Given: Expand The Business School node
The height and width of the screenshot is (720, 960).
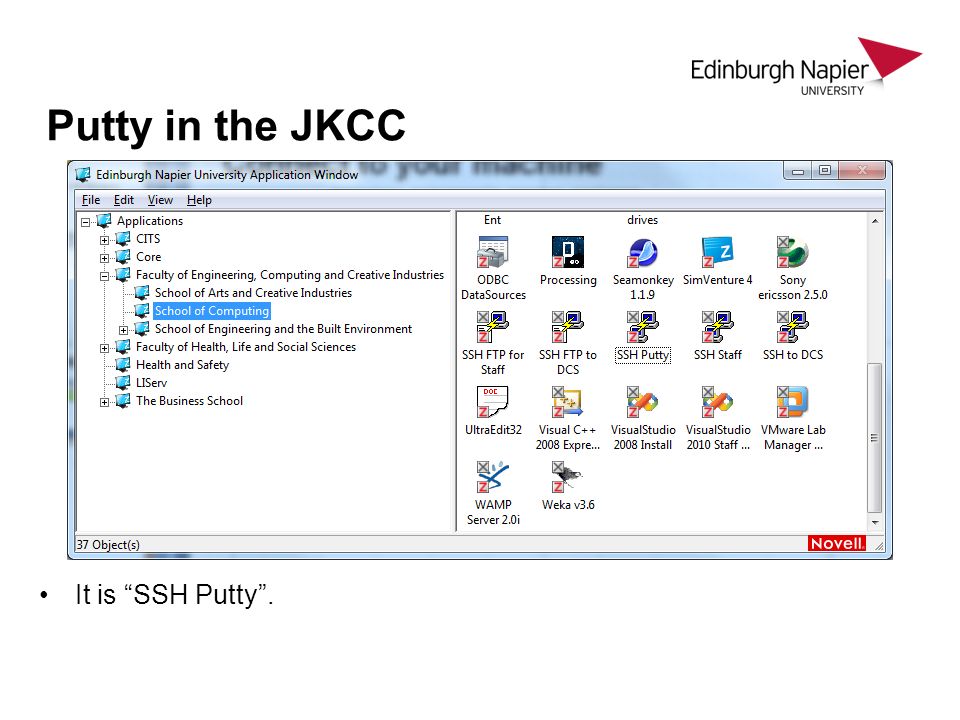Looking at the screenshot, I should tap(105, 402).
